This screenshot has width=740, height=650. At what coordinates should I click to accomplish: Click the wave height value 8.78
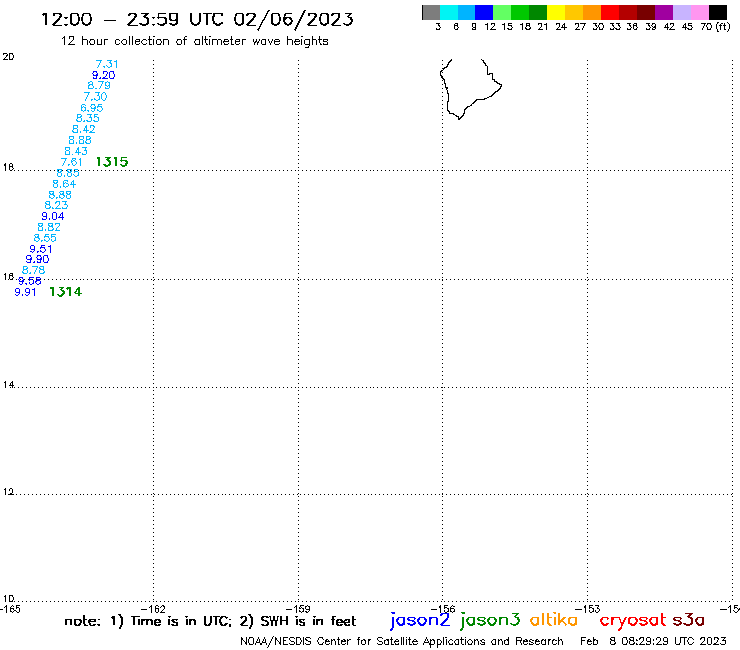pyautogui.click(x=34, y=270)
